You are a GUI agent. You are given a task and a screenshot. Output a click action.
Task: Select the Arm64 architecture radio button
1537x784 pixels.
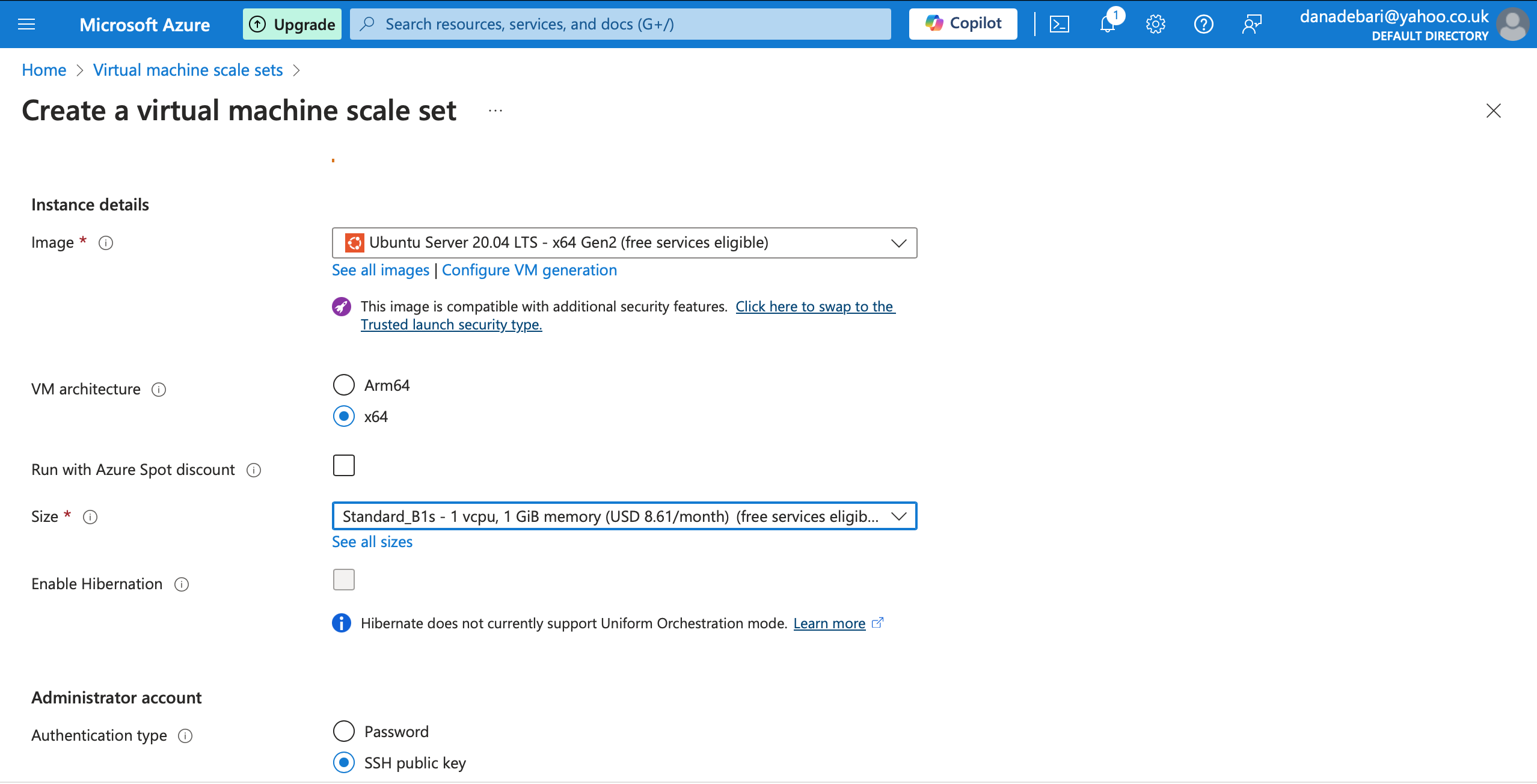tap(344, 385)
